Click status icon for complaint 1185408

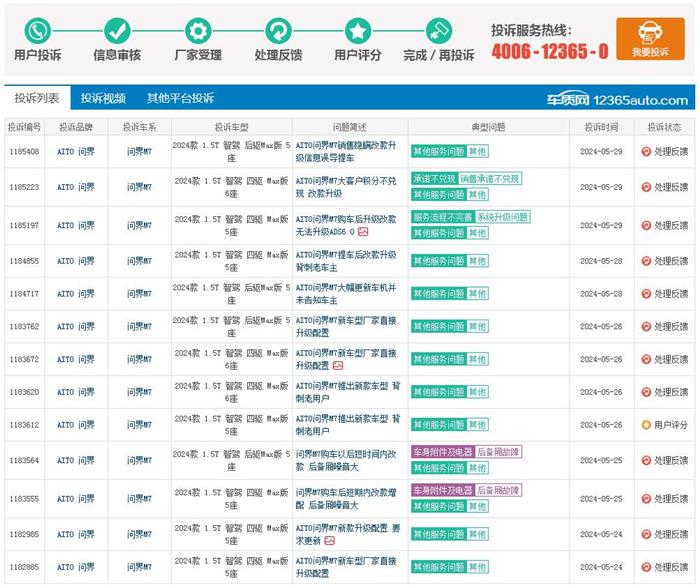646,151
